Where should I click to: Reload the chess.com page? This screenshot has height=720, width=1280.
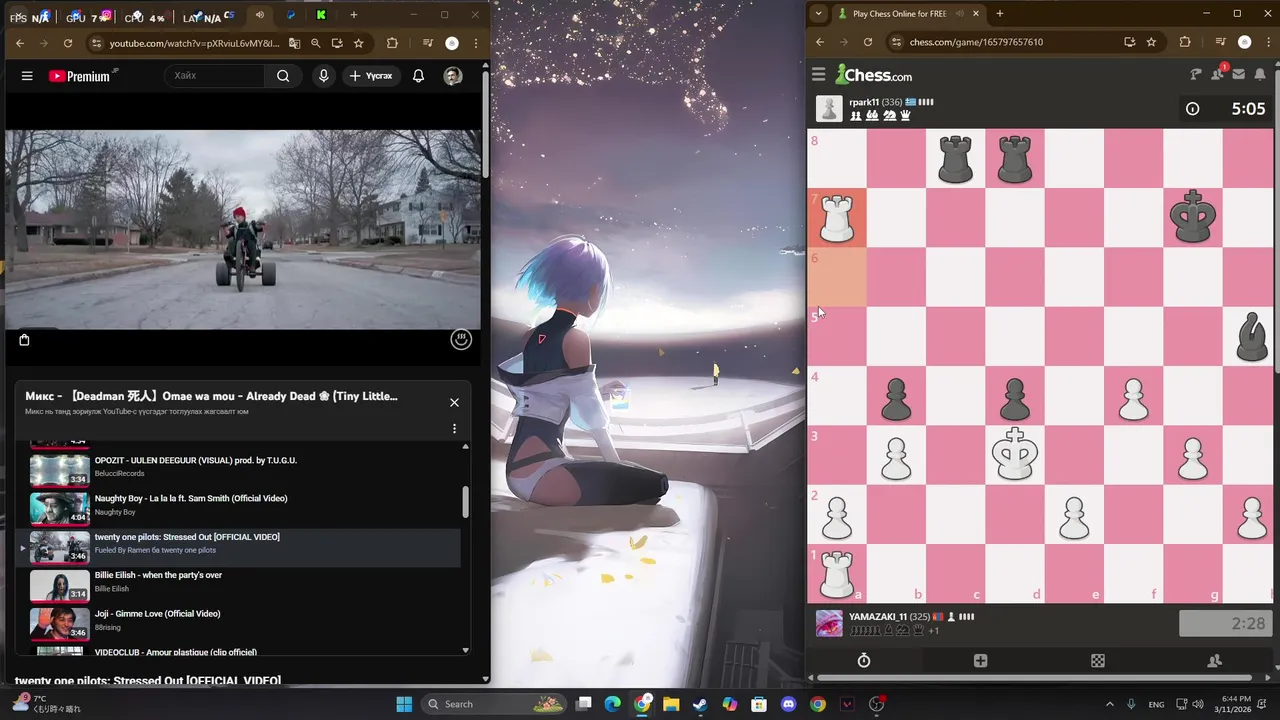[x=868, y=42]
